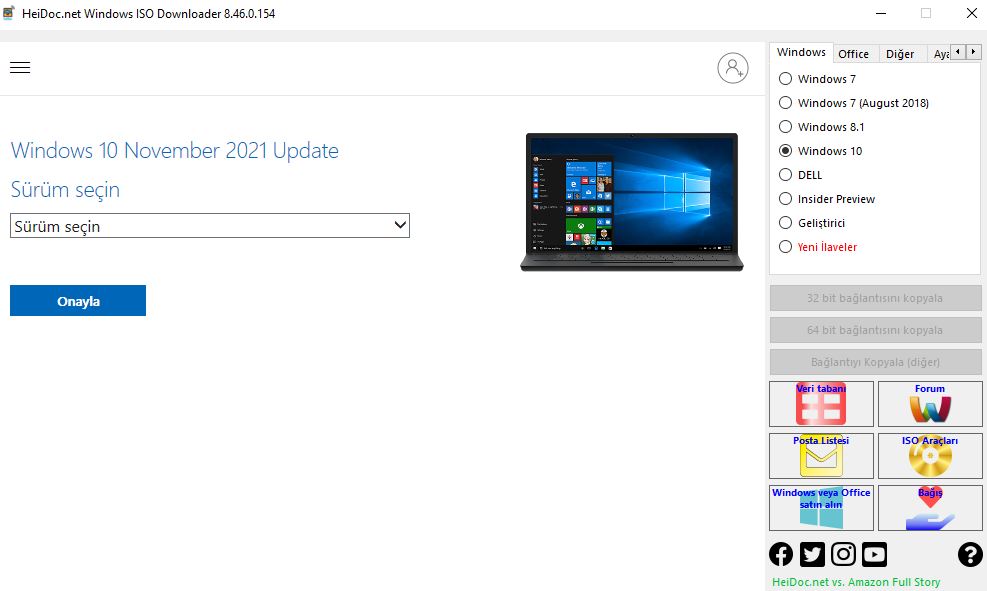The width and height of the screenshot is (987, 591).
Task: Open the YouTube channel icon
Action: pyautogui.click(x=874, y=554)
